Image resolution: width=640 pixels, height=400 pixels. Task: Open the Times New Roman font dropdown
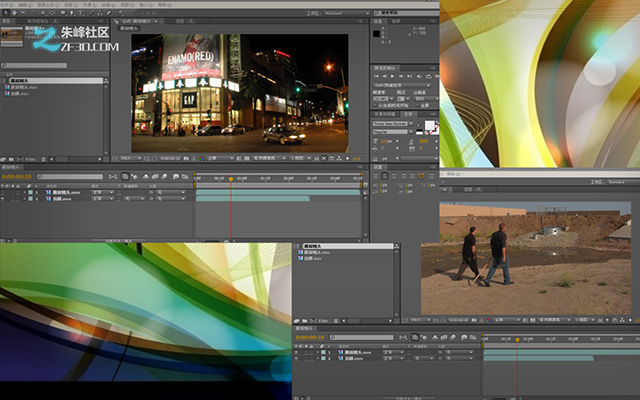click(393, 124)
